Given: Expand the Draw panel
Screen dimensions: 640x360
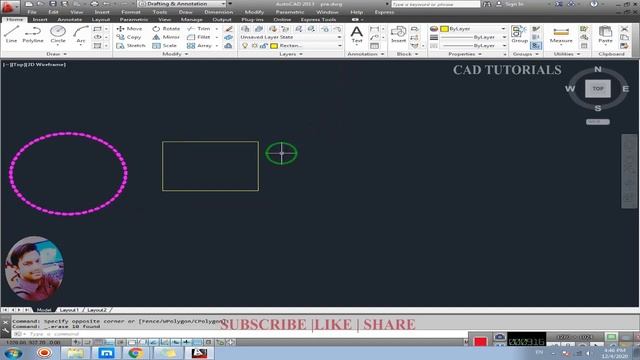Looking at the screenshot, I should [56, 54].
